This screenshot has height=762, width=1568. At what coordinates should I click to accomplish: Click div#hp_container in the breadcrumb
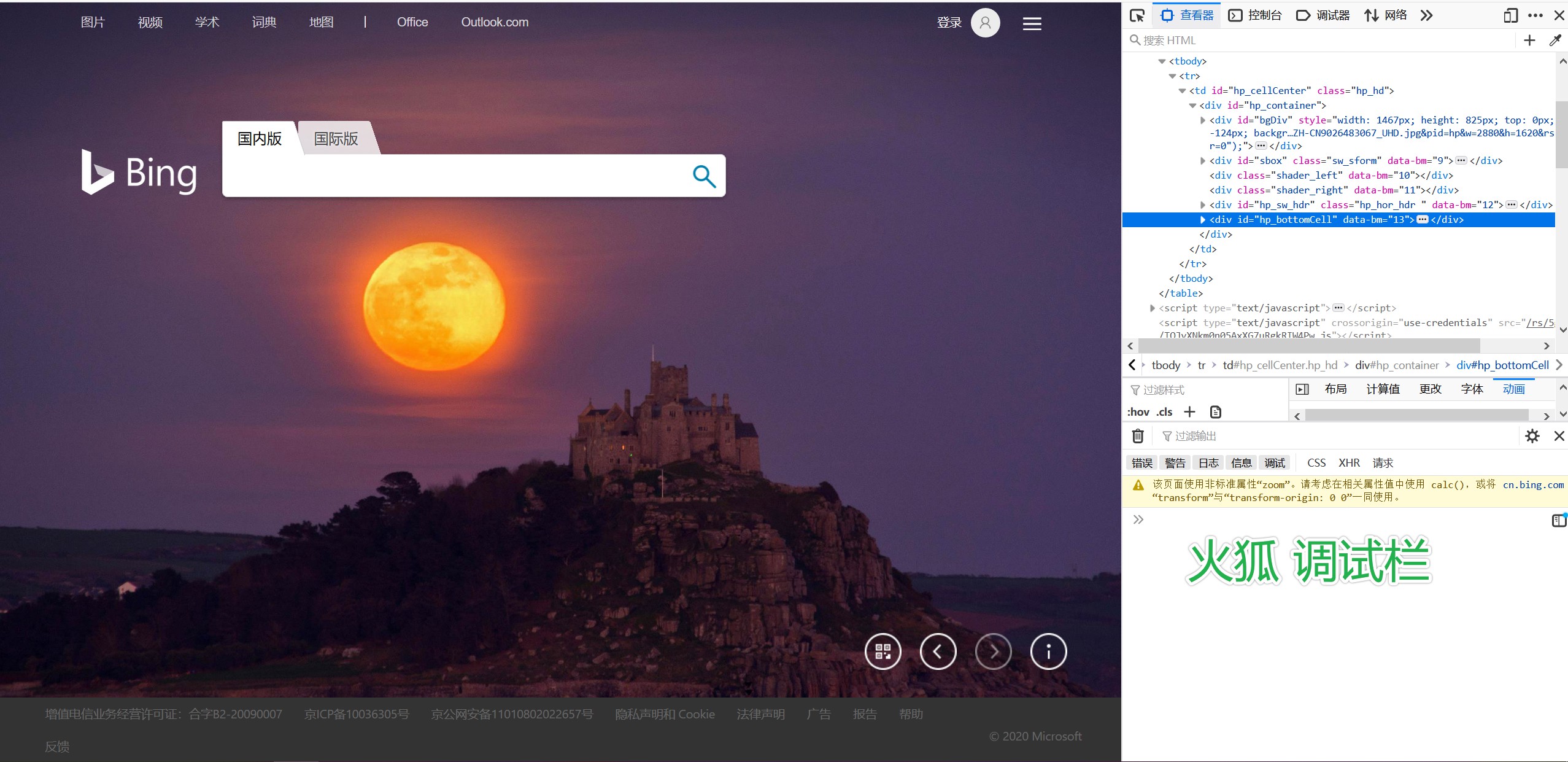point(1397,365)
